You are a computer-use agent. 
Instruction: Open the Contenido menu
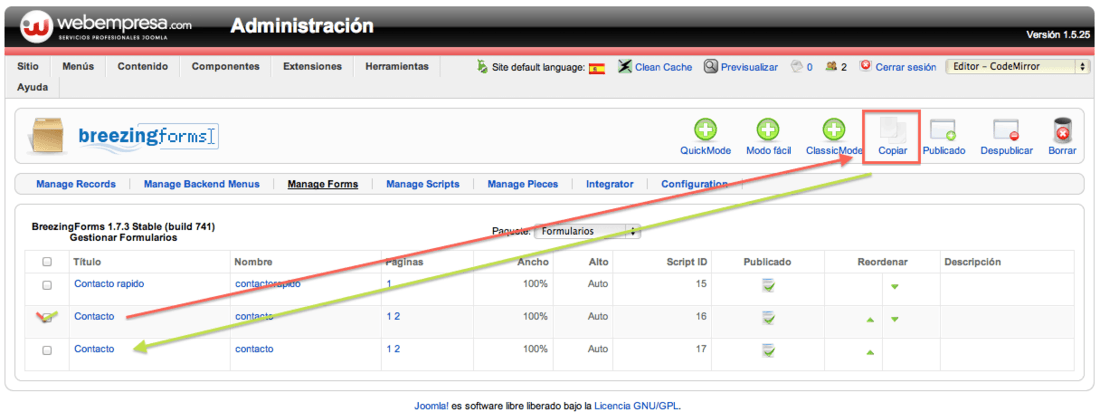(142, 67)
